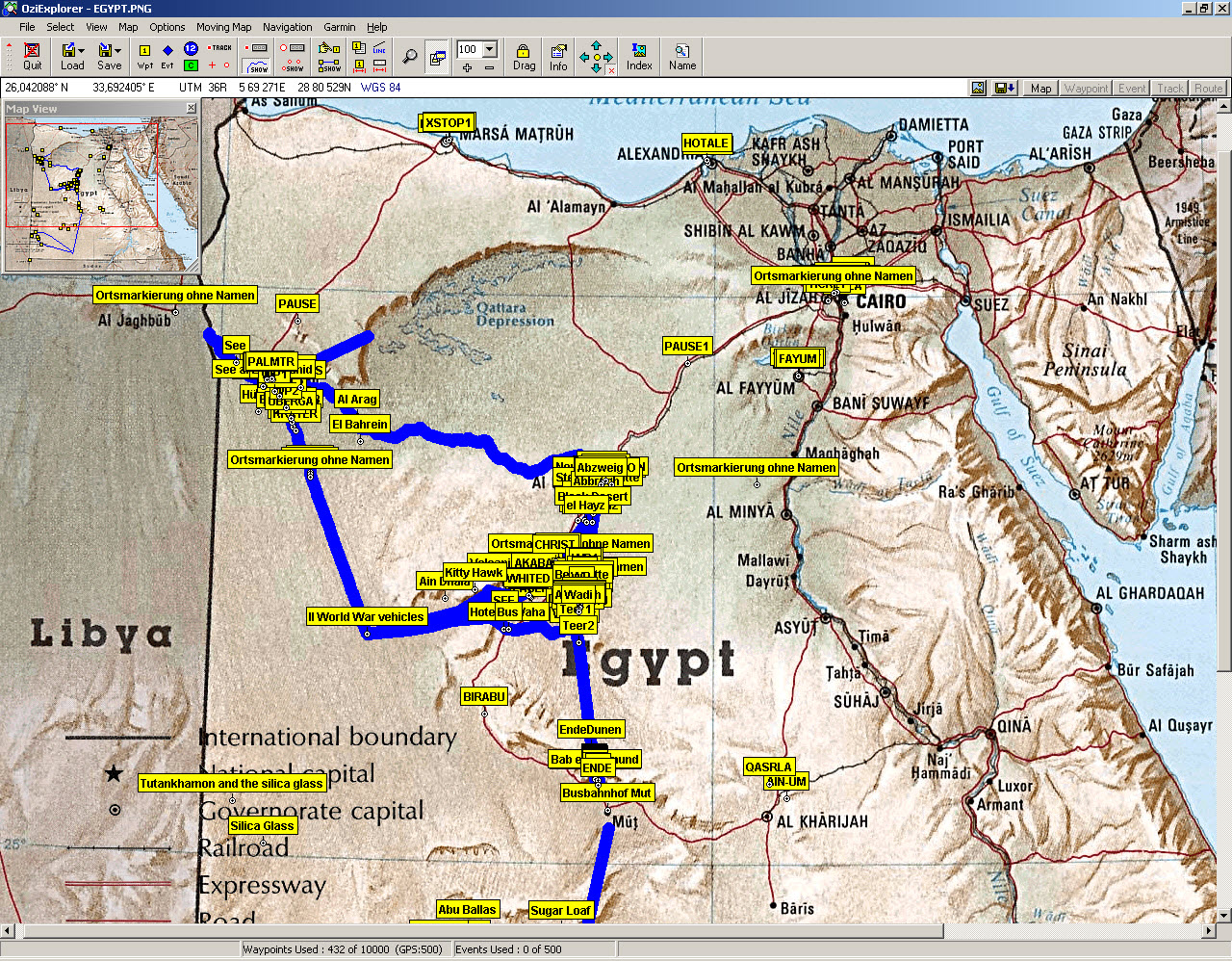Select the Sugar Loaf waypoint label

pyautogui.click(x=560, y=910)
